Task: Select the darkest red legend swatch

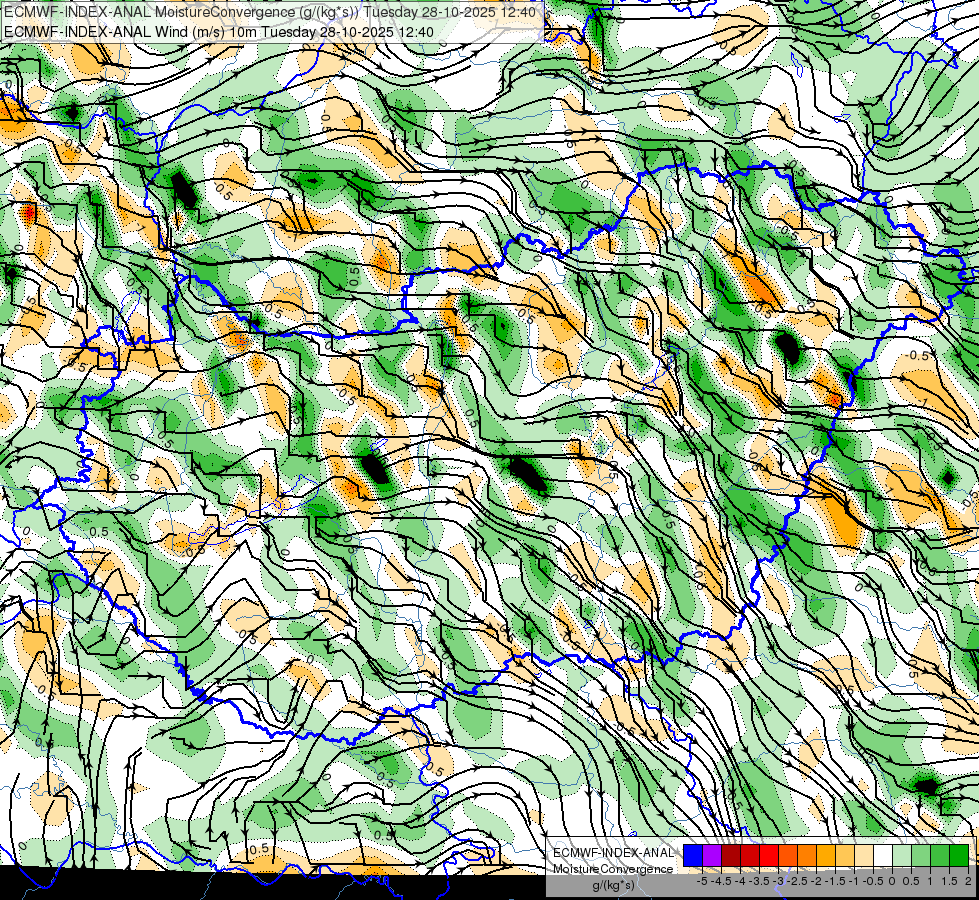Action: [x=731, y=855]
